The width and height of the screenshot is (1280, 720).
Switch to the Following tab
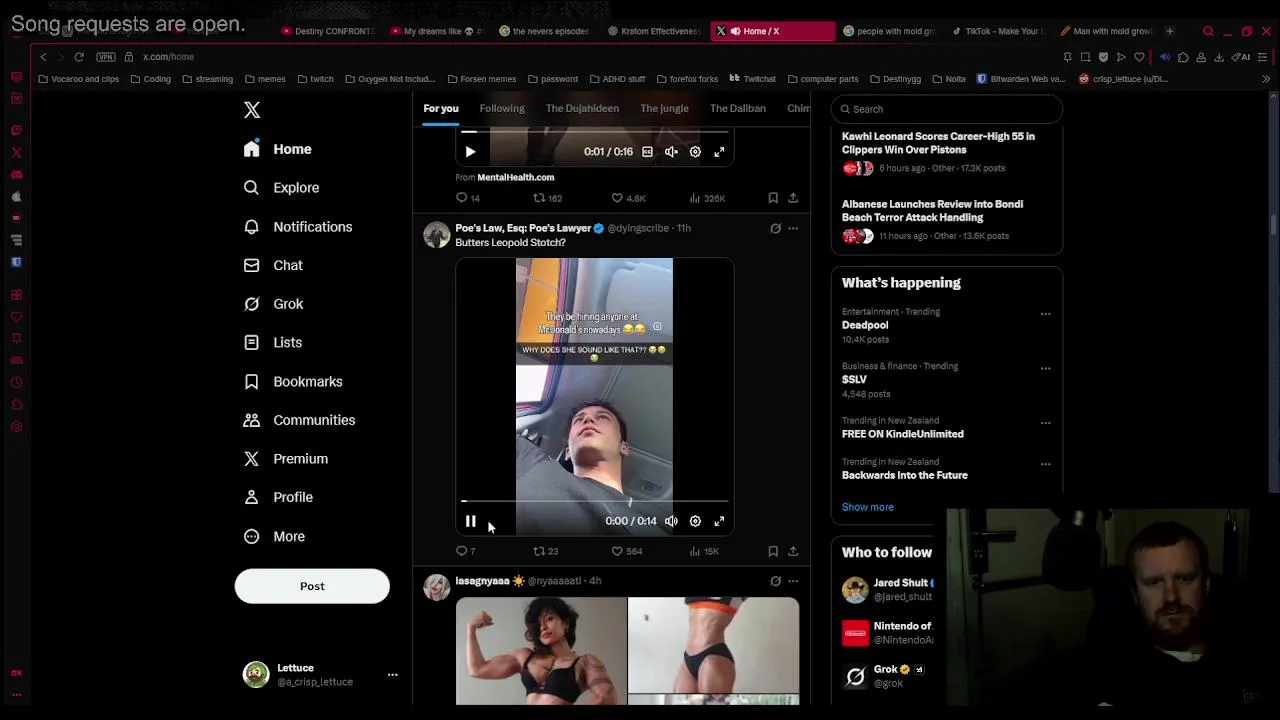pos(502,108)
